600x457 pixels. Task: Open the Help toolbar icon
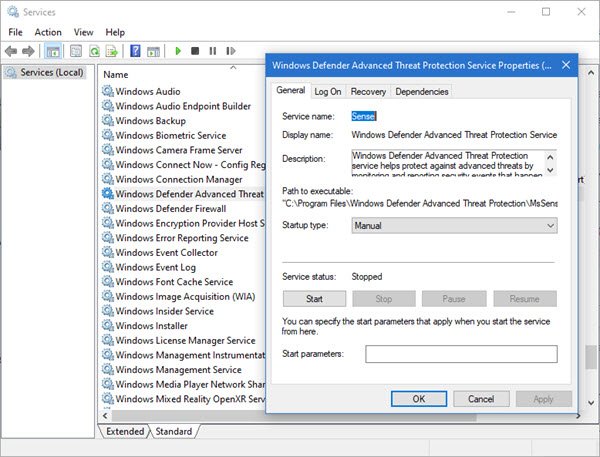(134, 51)
